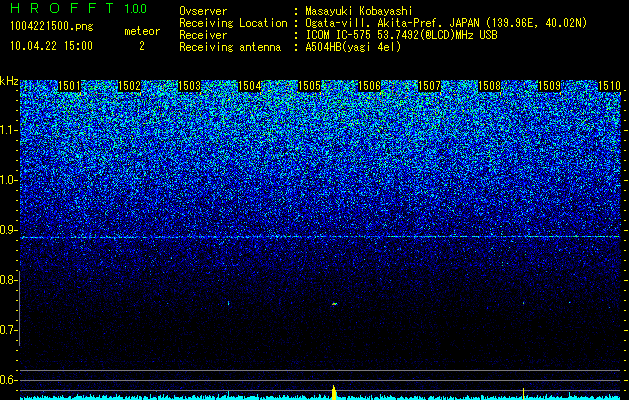The width and height of the screenshot is (629, 400).
Task: Click the 1503 time marker
Action: pos(189,86)
